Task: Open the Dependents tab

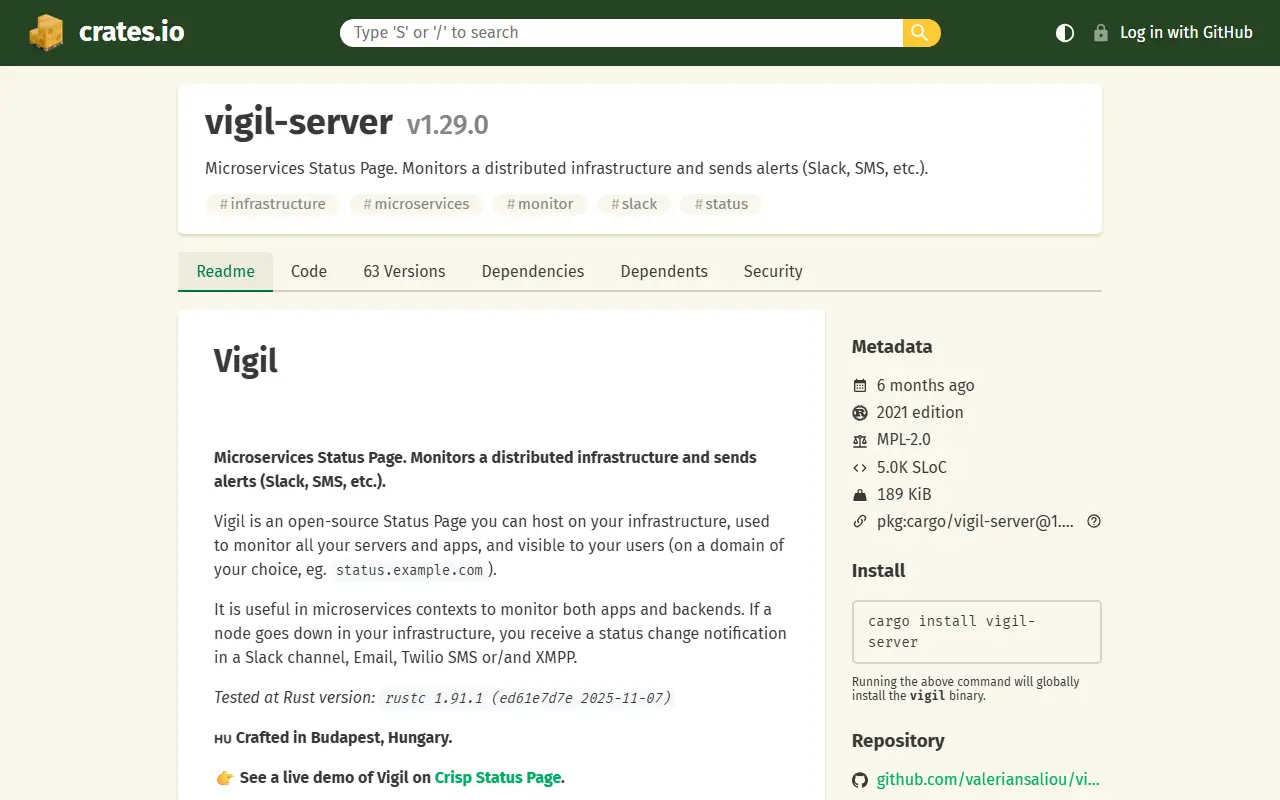Action: [x=664, y=271]
